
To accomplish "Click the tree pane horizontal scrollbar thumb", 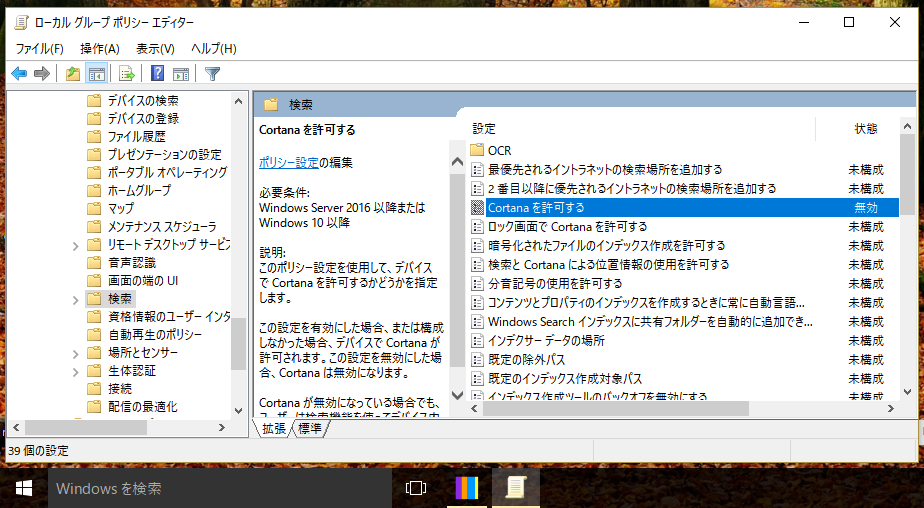I will point(86,427).
